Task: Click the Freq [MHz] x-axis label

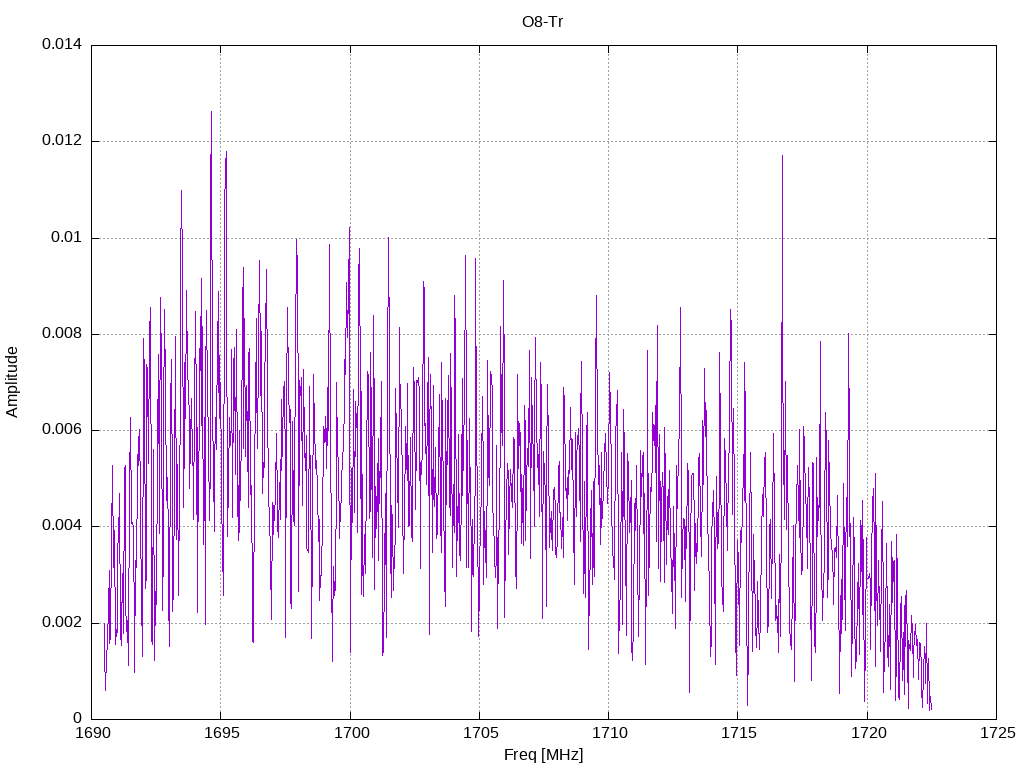Action: click(x=543, y=755)
